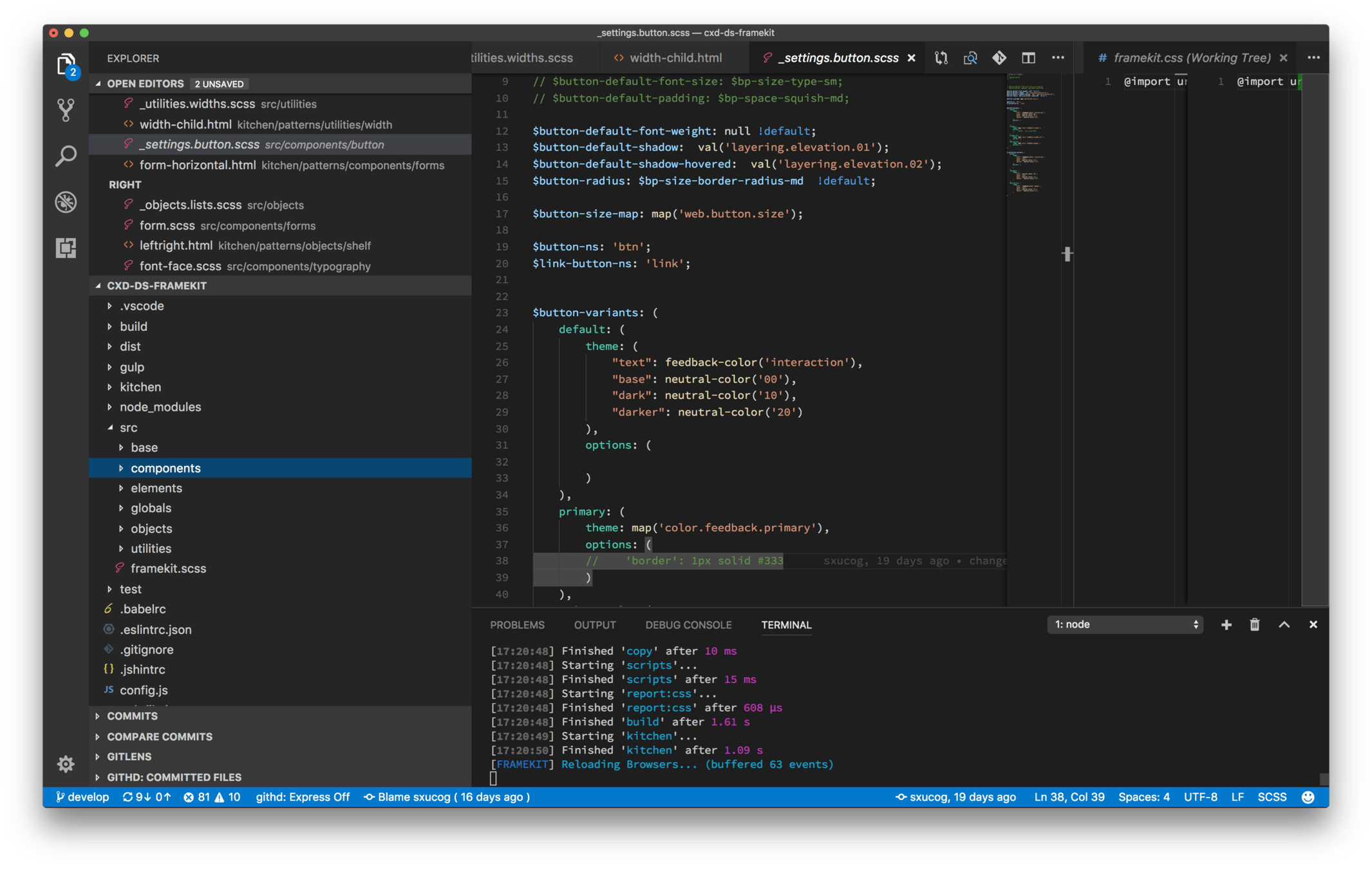Open the '1: node' terminal dropdown

[x=1125, y=624]
